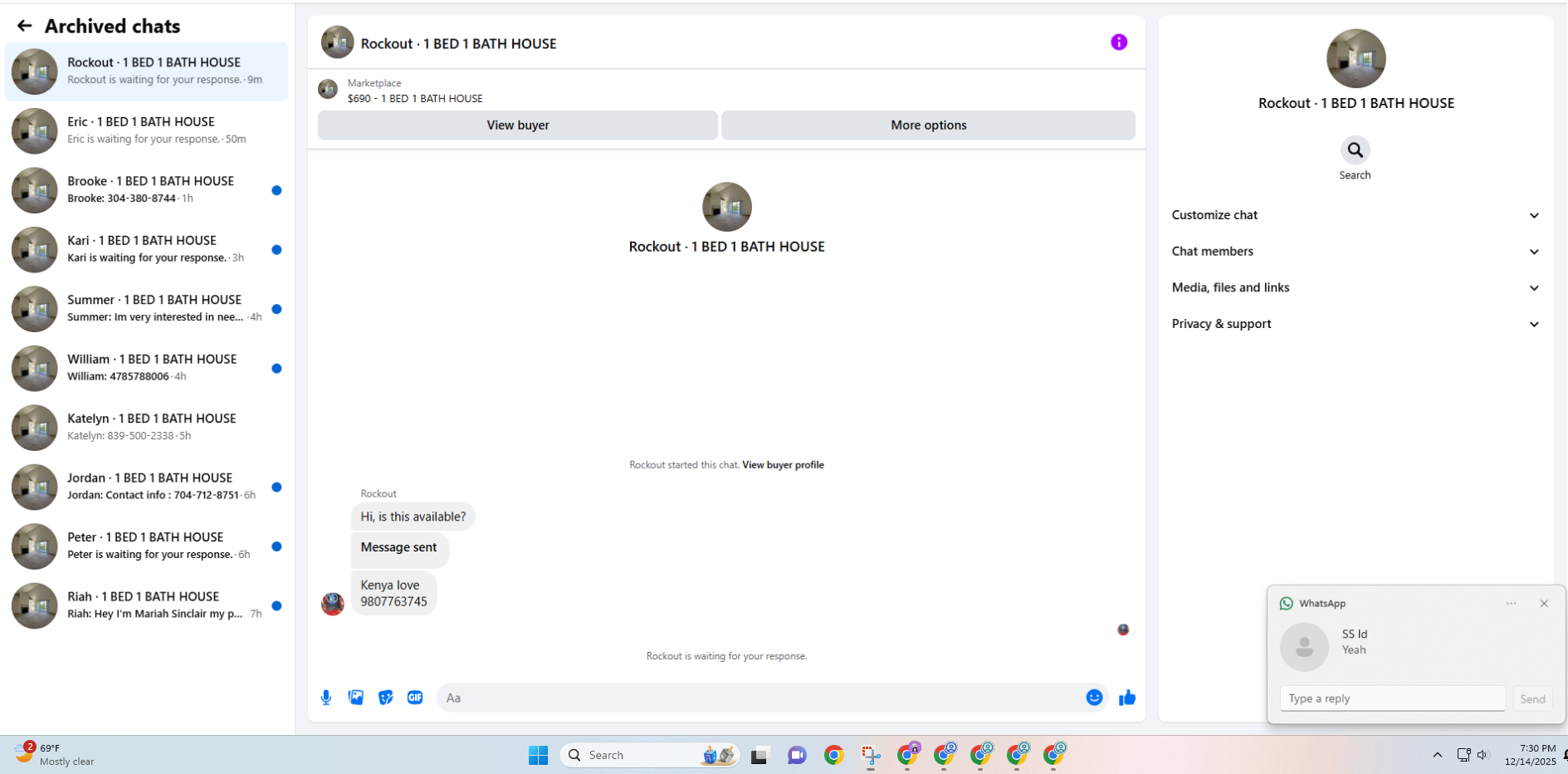Open conversation information icon

tap(1119, 42)
